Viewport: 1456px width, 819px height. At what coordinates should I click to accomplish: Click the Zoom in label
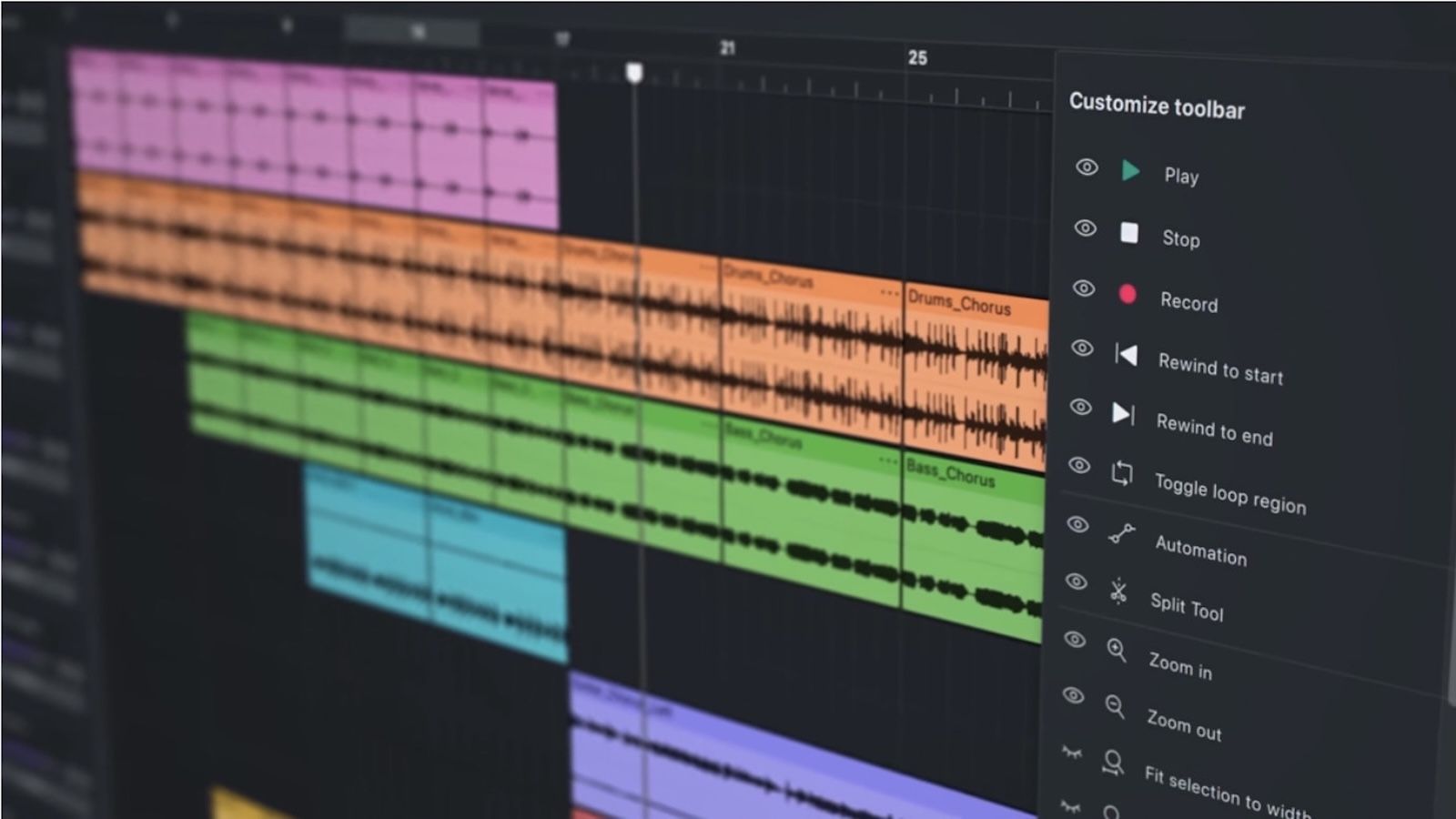tap(1180, 665)
